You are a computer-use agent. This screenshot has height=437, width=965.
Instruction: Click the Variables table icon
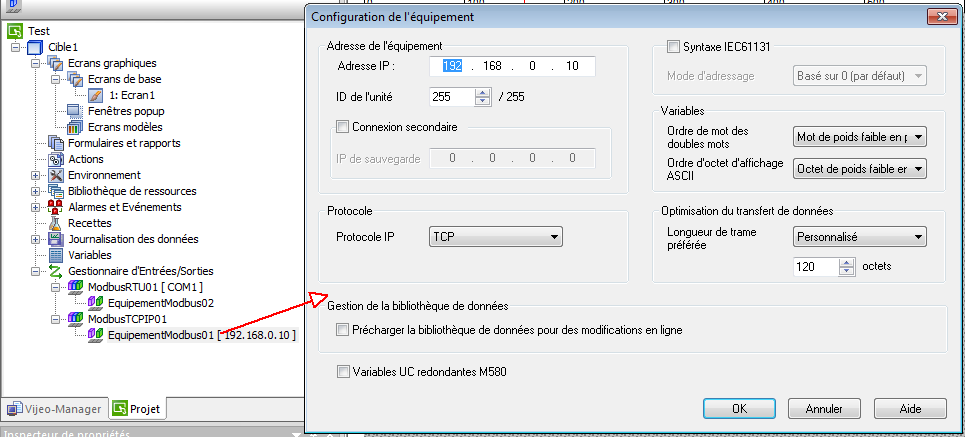(x=56, y=255)
